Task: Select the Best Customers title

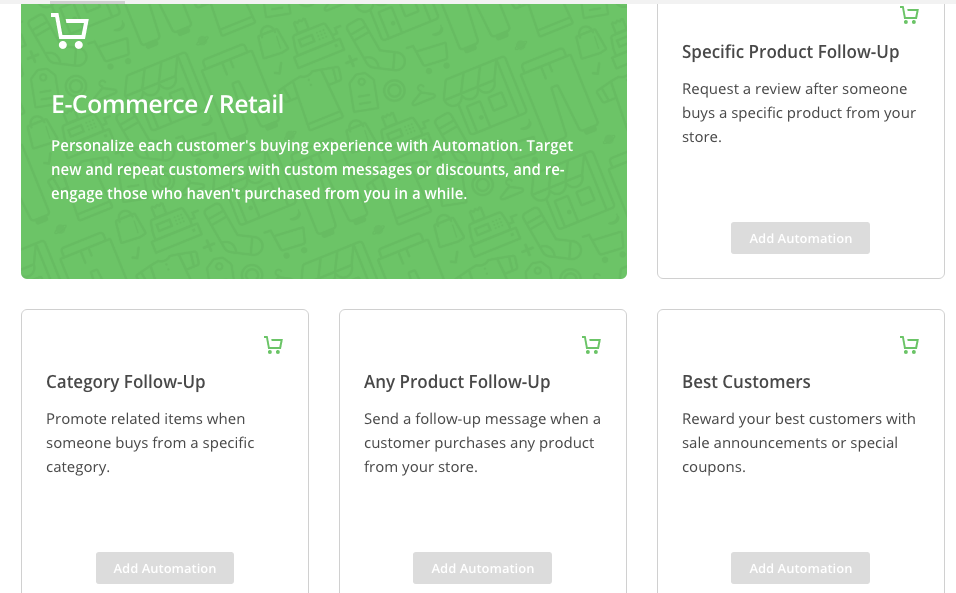Action: point(746,382)
